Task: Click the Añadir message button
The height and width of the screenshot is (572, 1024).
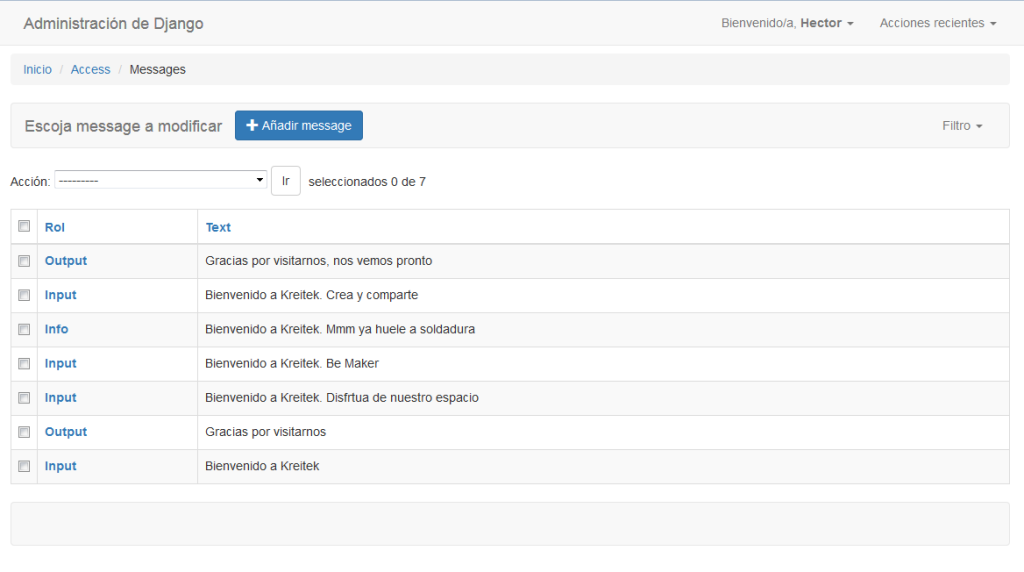Action: tap(299, 126)
